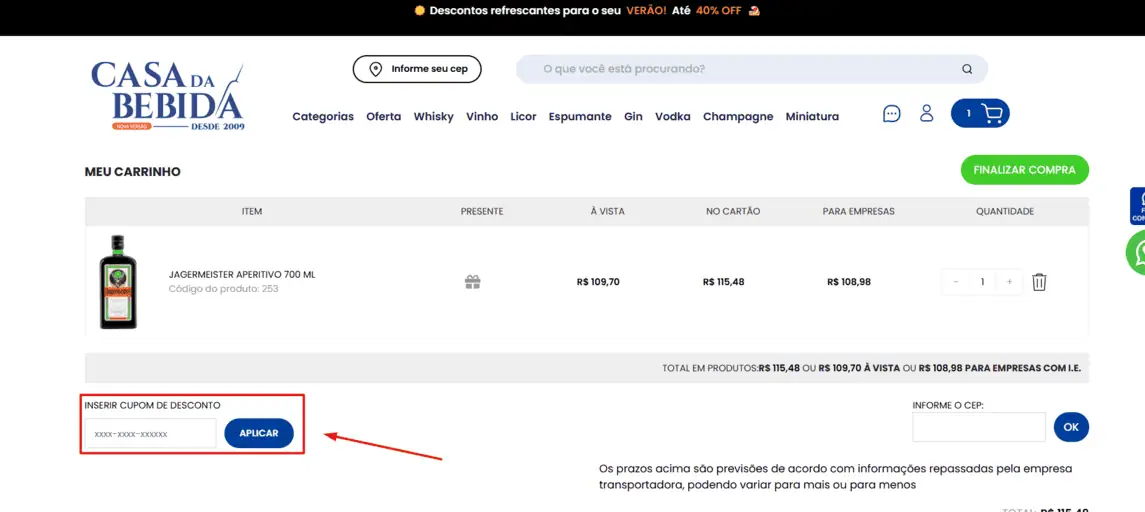This screenshot has height=512, width=1145.
Task: Open the Miniatura category
Action: coord(812,116)
